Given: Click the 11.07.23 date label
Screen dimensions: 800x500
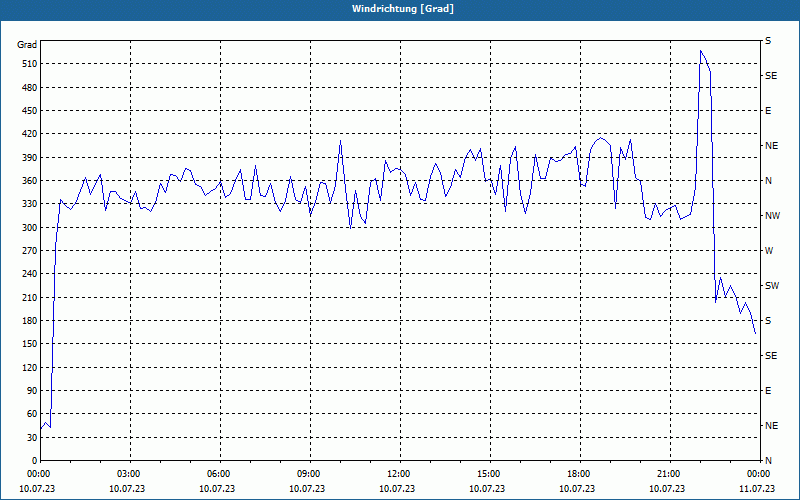Looking at the screenshot, I should pyautogui.click(x=758, y=489).
